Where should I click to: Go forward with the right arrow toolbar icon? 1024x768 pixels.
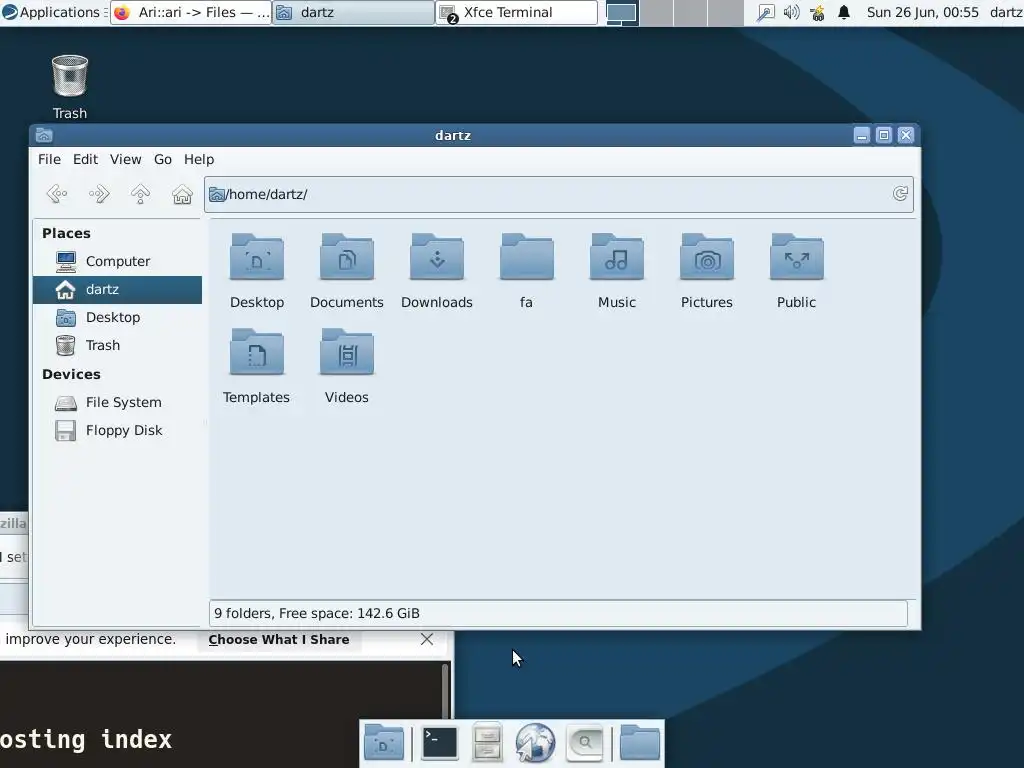coord(99,194)
